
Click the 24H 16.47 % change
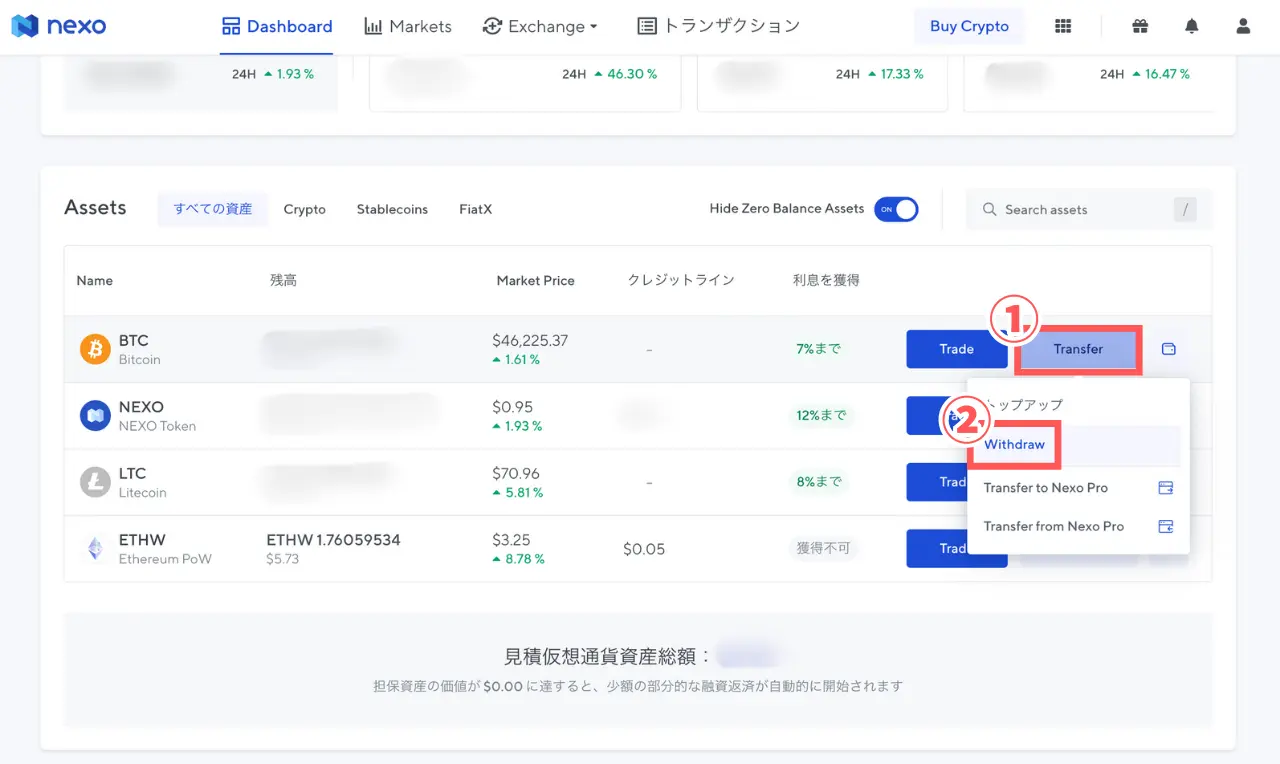(x=1145, y=74)
